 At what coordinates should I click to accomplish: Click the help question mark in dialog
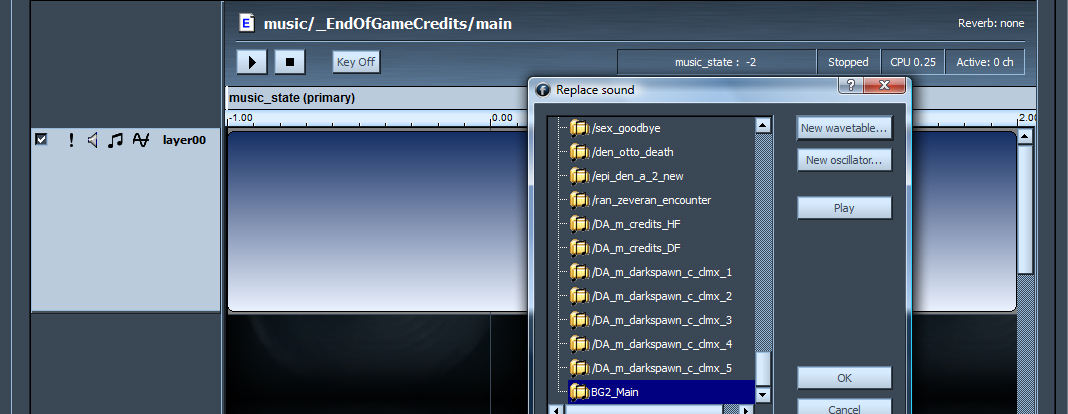851,87
